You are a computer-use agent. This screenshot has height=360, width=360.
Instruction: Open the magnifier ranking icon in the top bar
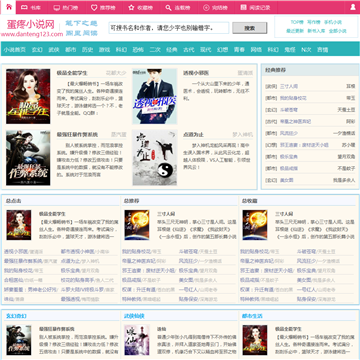pos(169,7)
